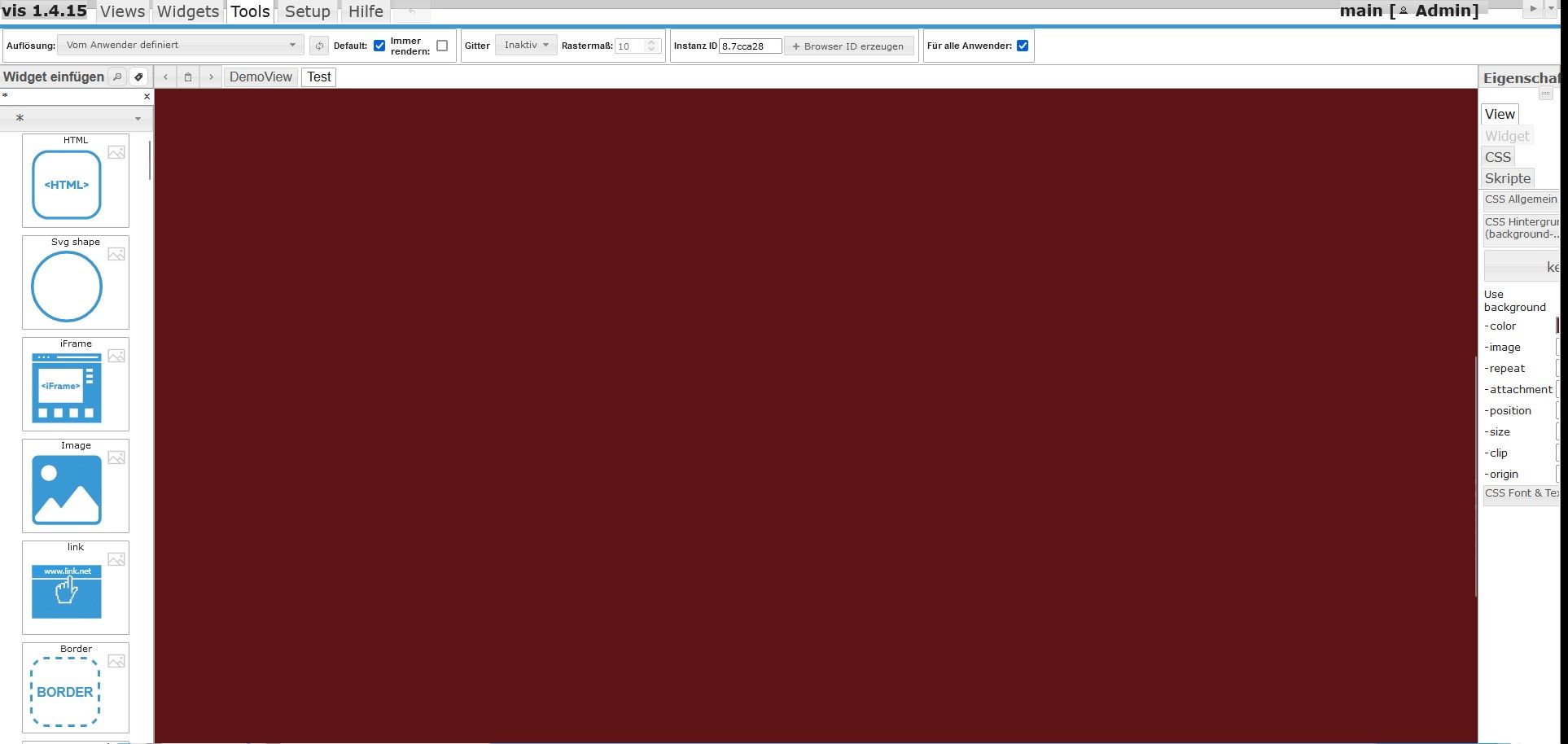The image size is (1568, 744).
Task: Toggle the Default checkbox
Action: coord(379,46)
